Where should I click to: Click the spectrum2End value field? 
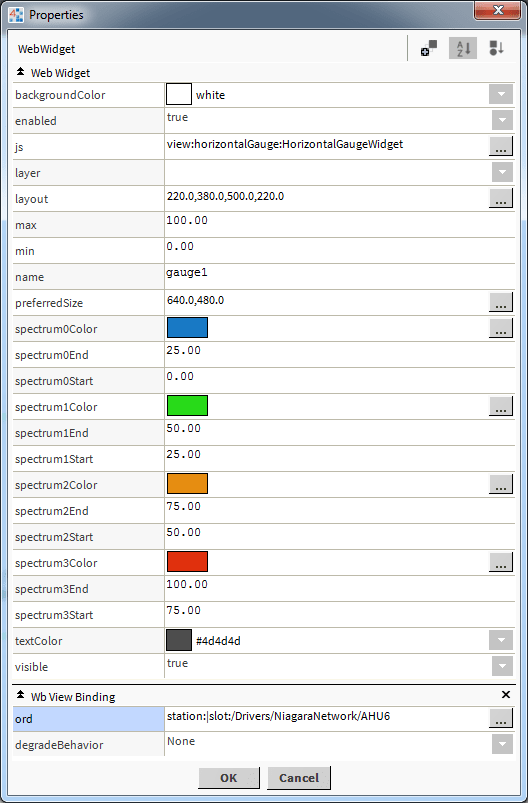click(340, 511)
